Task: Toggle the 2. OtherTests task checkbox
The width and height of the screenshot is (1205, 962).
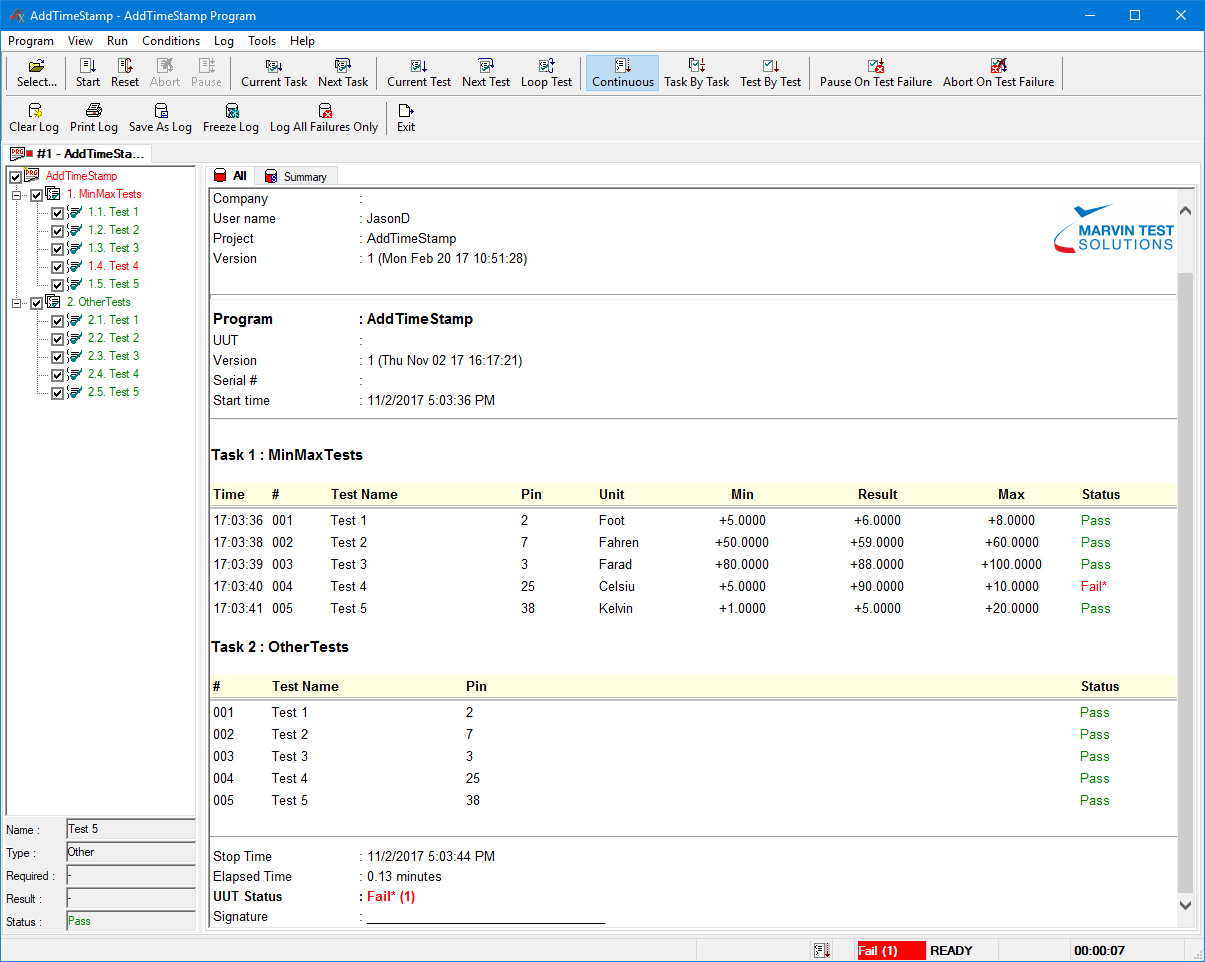Action: [37, 303]
